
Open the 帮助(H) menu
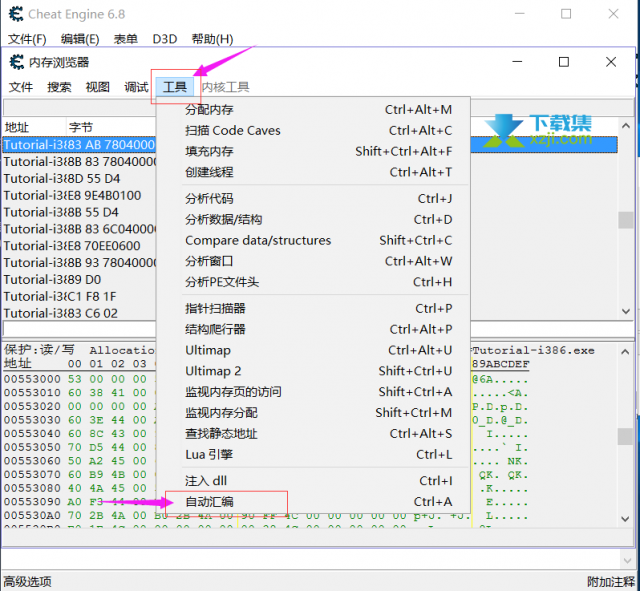point(212,39)
